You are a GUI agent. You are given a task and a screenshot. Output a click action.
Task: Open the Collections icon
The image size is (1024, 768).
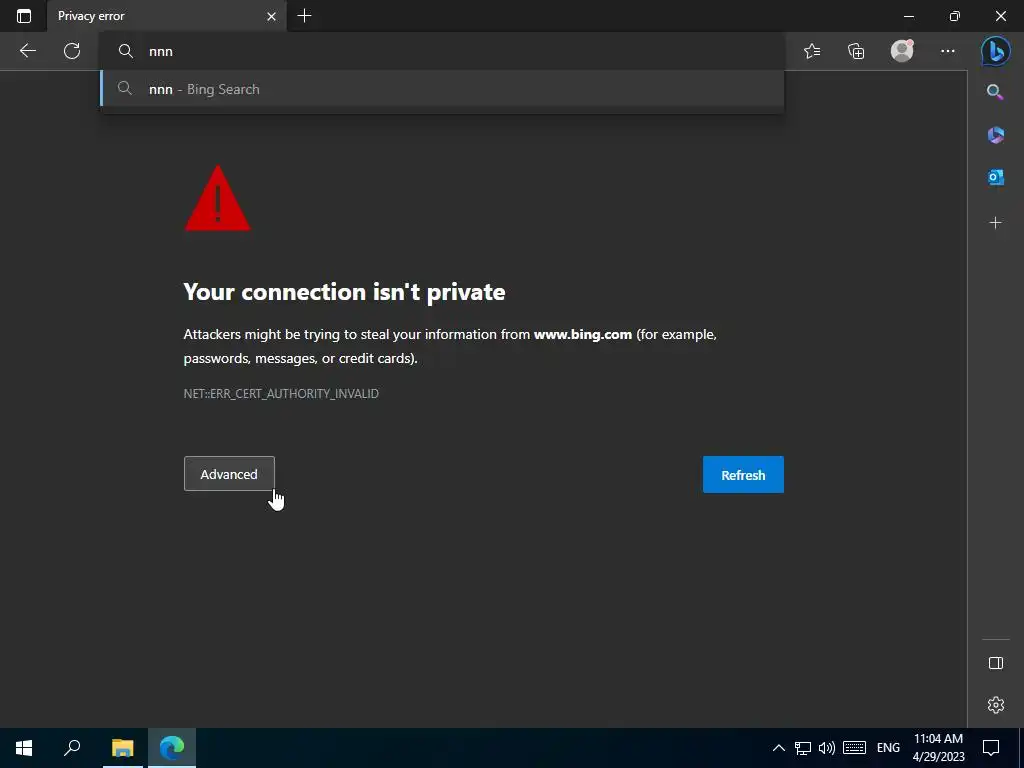pos(856,51)
